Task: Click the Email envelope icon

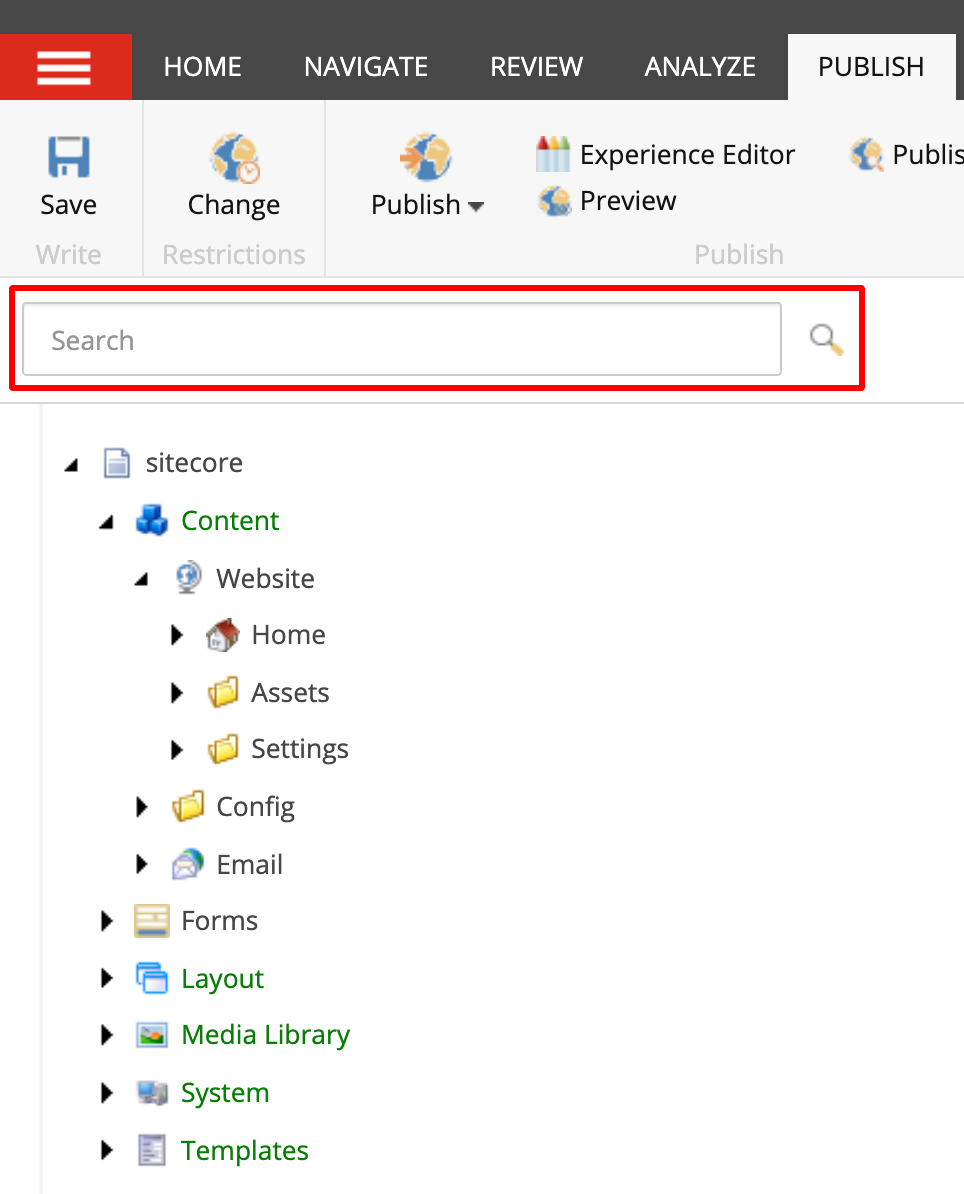Action: coord(188,864)
